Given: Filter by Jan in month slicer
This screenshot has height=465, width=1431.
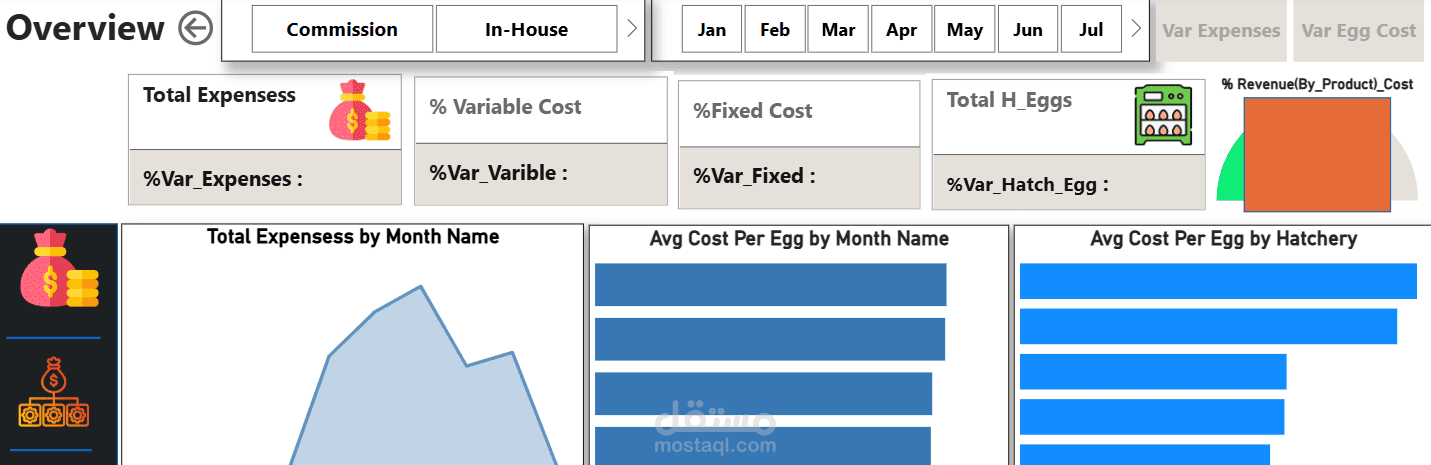Looking at the screenshot, I should 712,30.
